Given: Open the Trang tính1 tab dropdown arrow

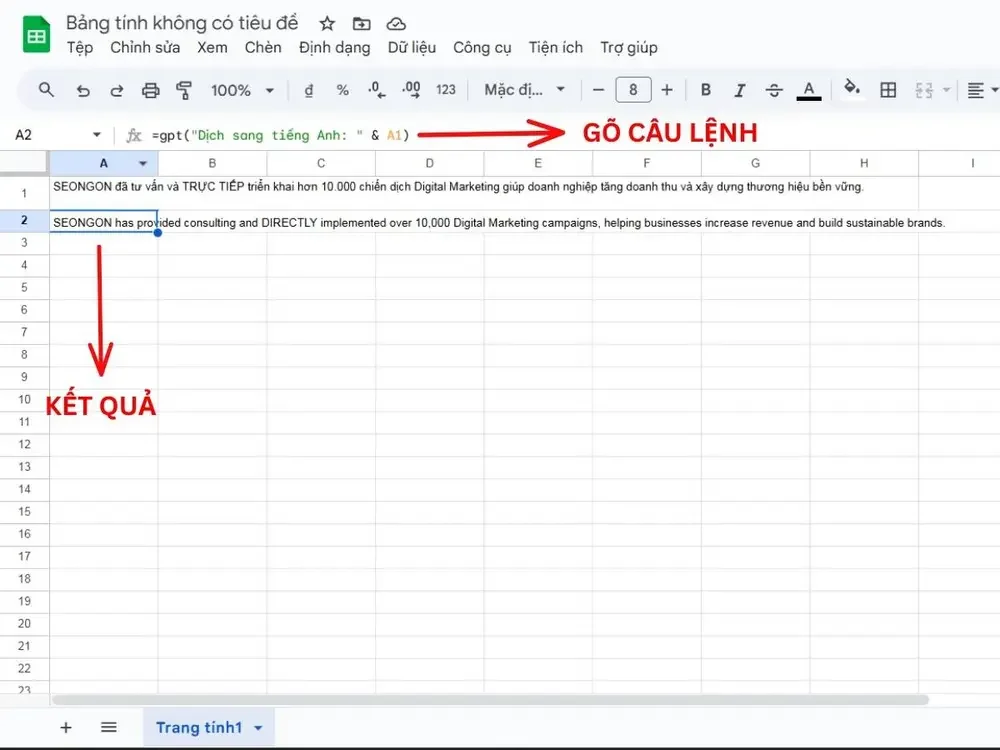Looking at the screenshot, I should 258,728.
